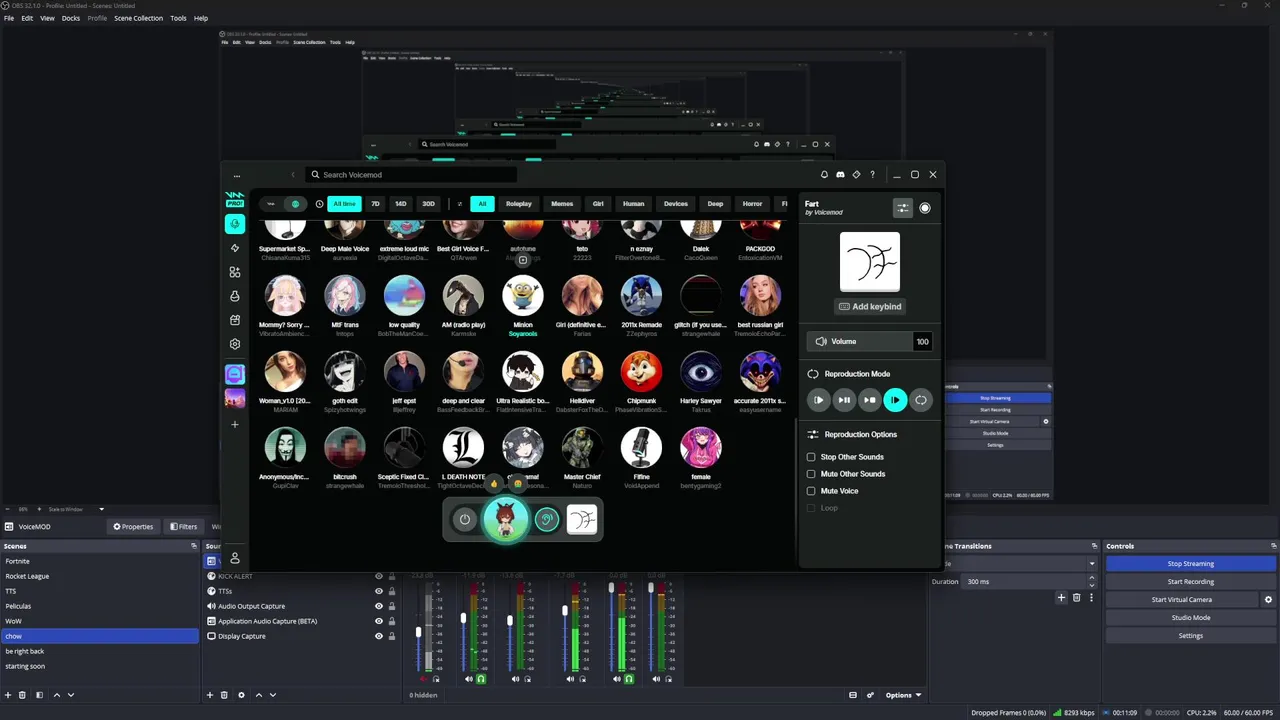Add a new scene with plus icon
The height and width of the screenshot is (720, 1280).
[8, 695]
